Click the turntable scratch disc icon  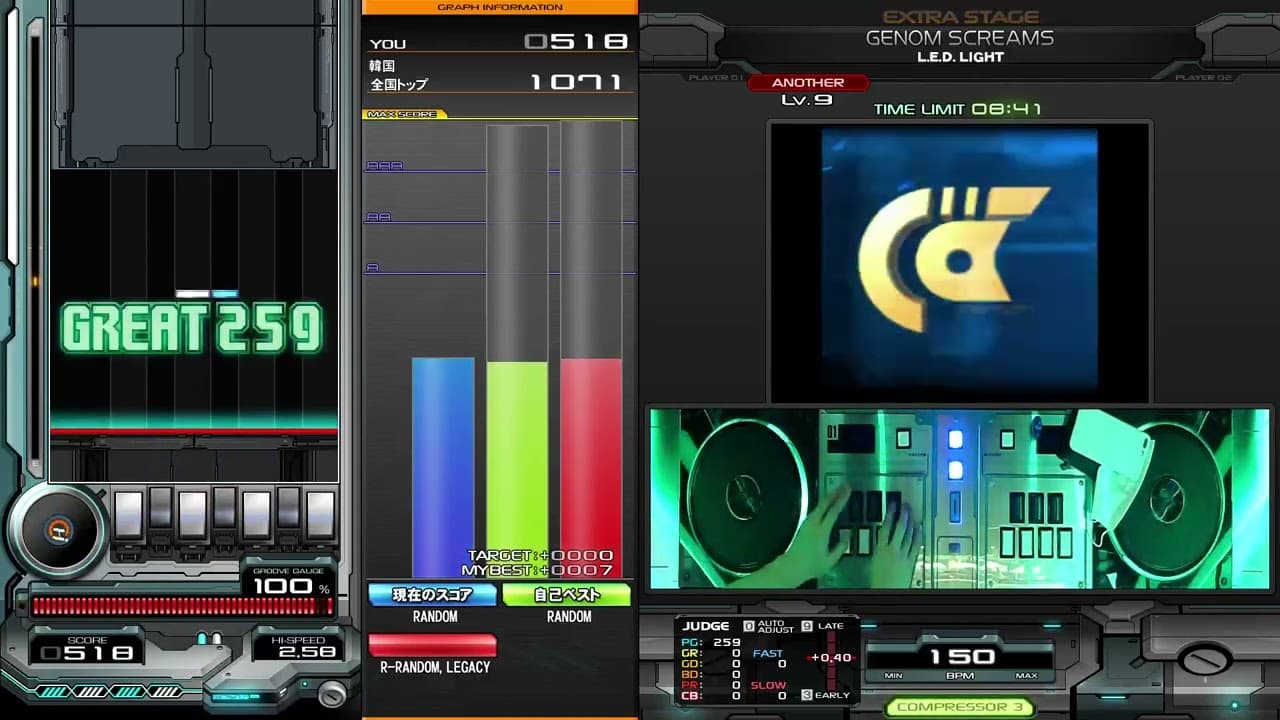pyautogui.click(x=59, y=530)
